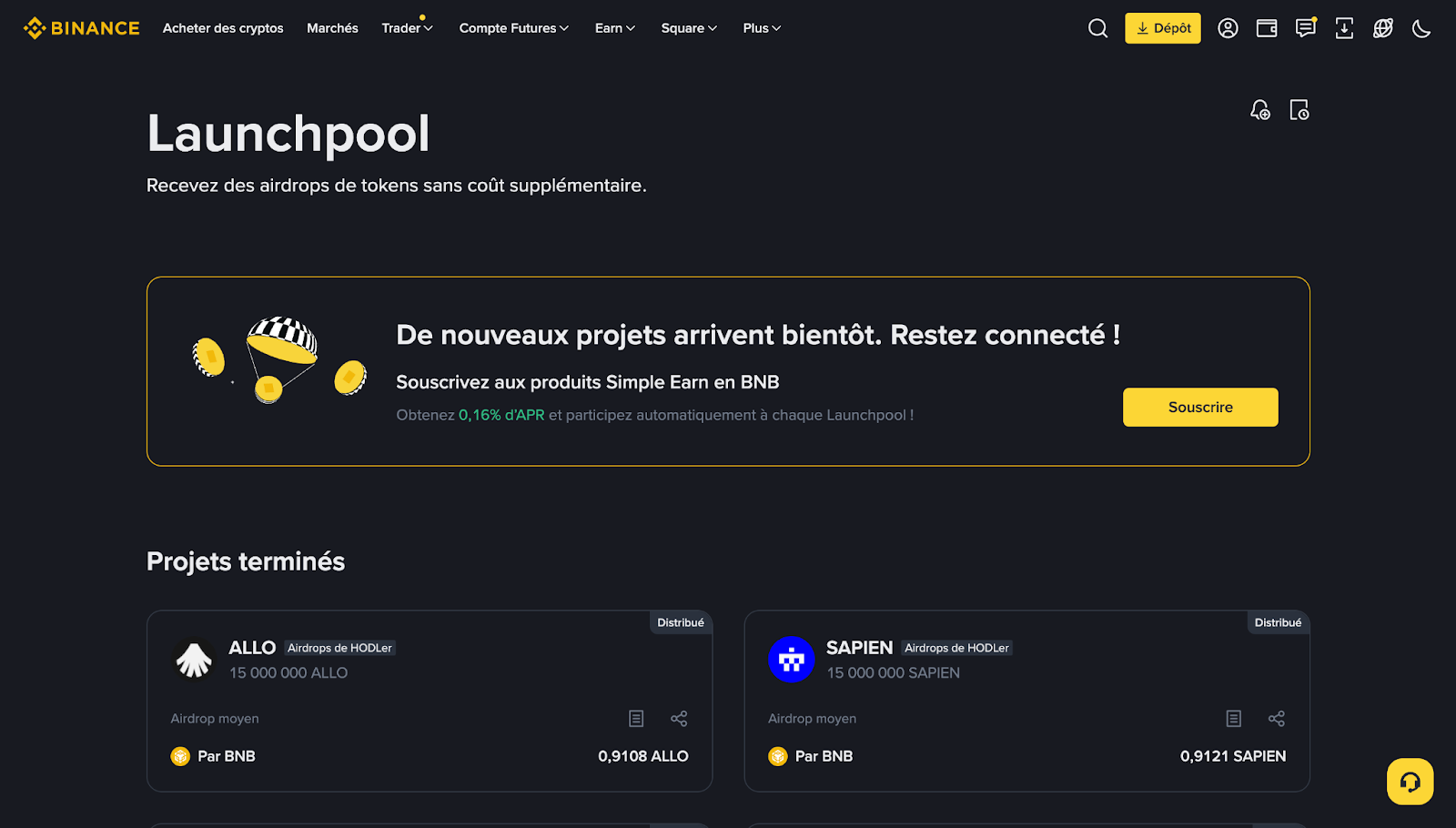Click the Binance logo
This screenshot has width=1456, height=828.
click(x=81, y=27)
